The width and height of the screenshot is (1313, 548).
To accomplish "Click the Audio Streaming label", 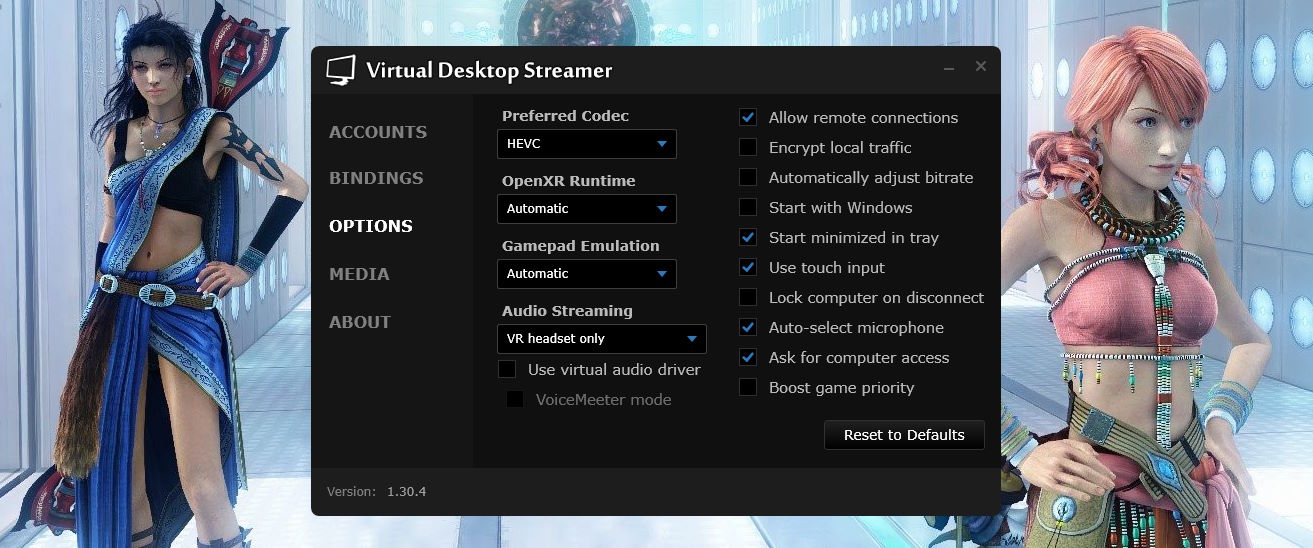I will pyautogui.click(x=567, y=311).
